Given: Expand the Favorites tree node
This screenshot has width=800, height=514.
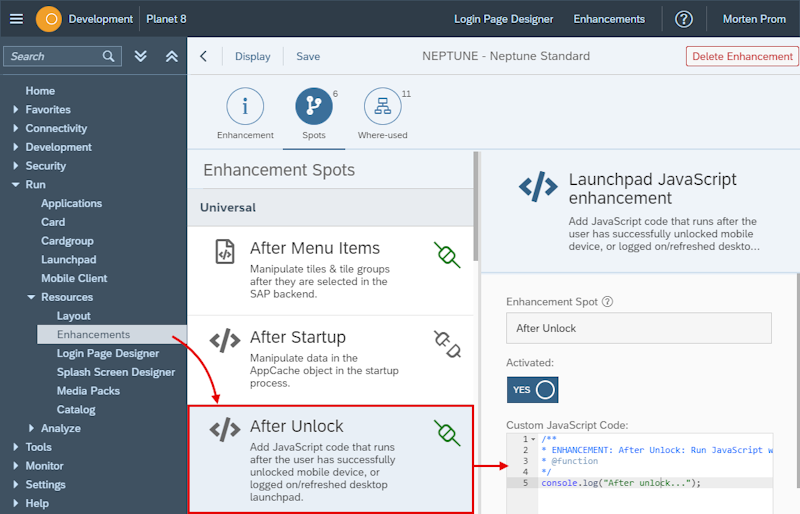Looking at the screenshot, I should click(16, 109).
